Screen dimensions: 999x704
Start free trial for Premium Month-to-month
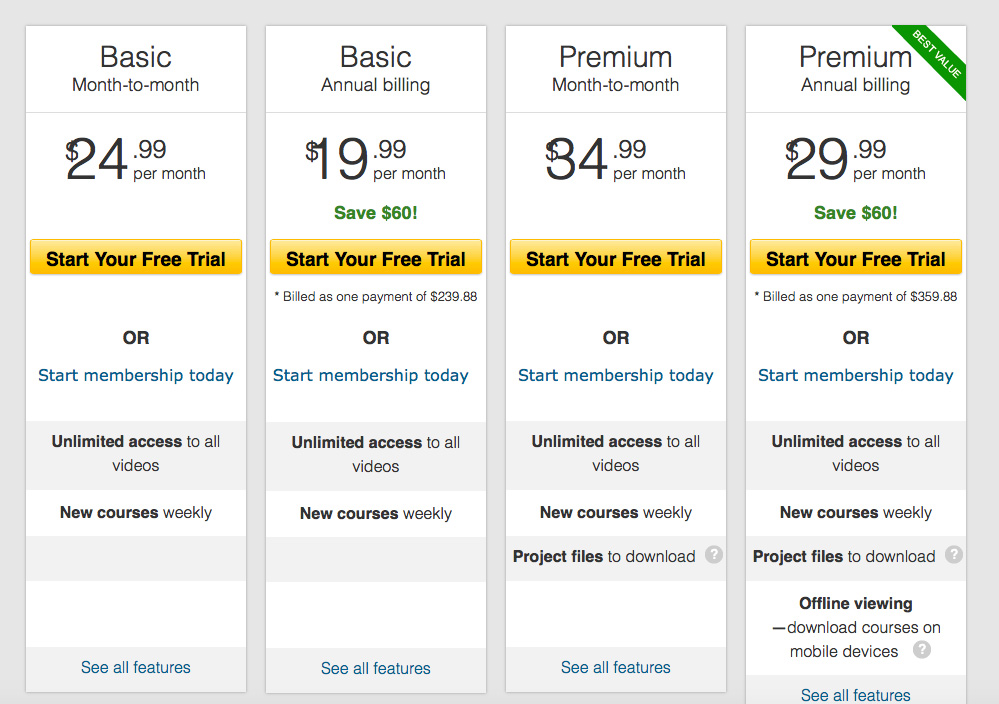click(x=615, y=257)
